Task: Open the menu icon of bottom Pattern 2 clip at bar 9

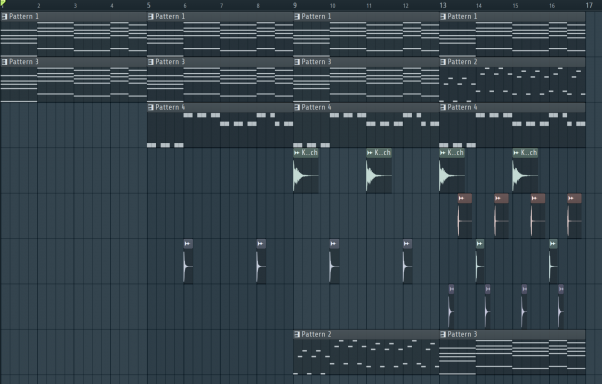Action: 297,334
